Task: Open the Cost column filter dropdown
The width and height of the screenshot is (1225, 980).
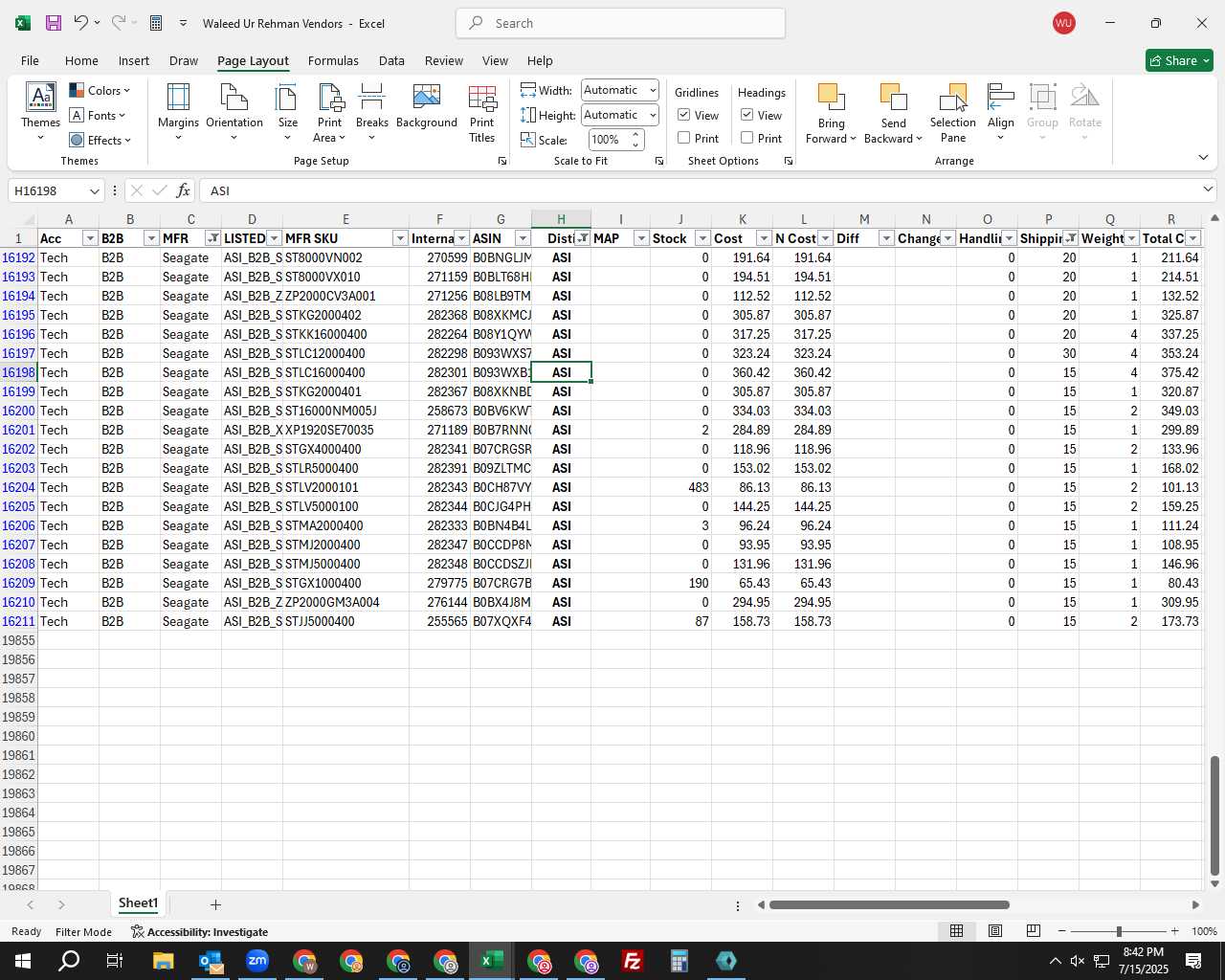Action: [764, 238]
